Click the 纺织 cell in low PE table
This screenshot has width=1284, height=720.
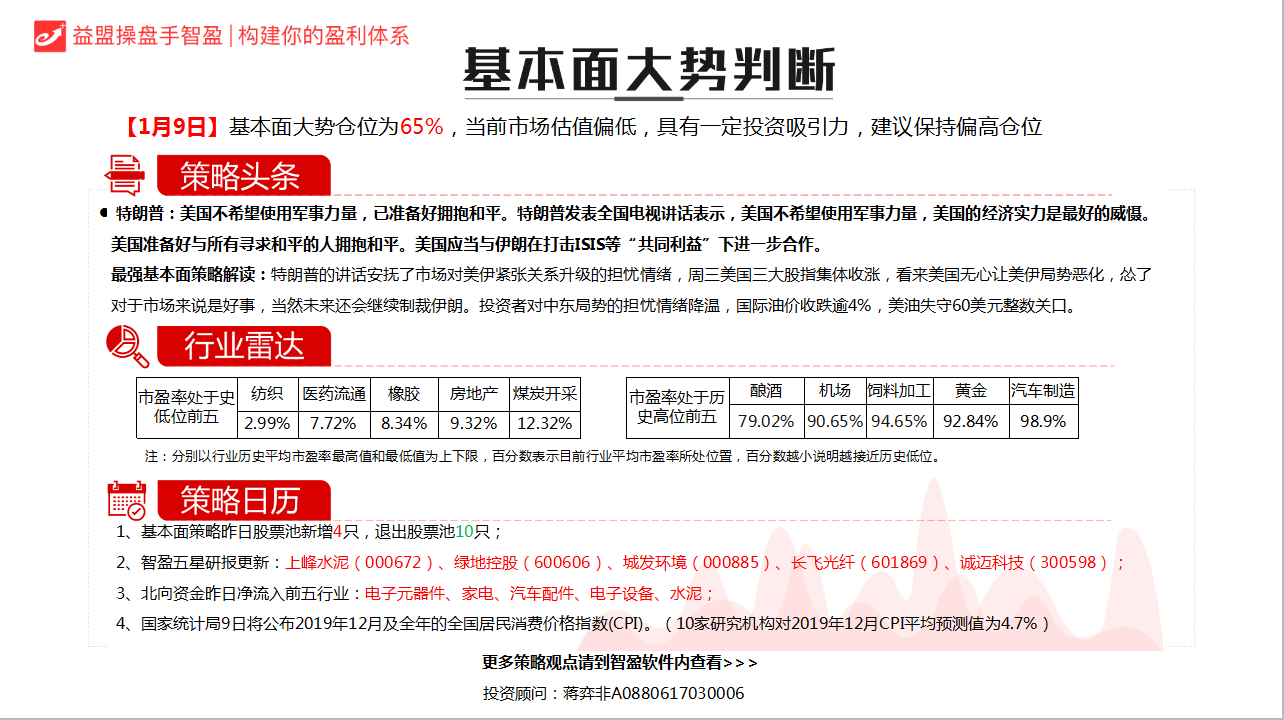point(268,393)
